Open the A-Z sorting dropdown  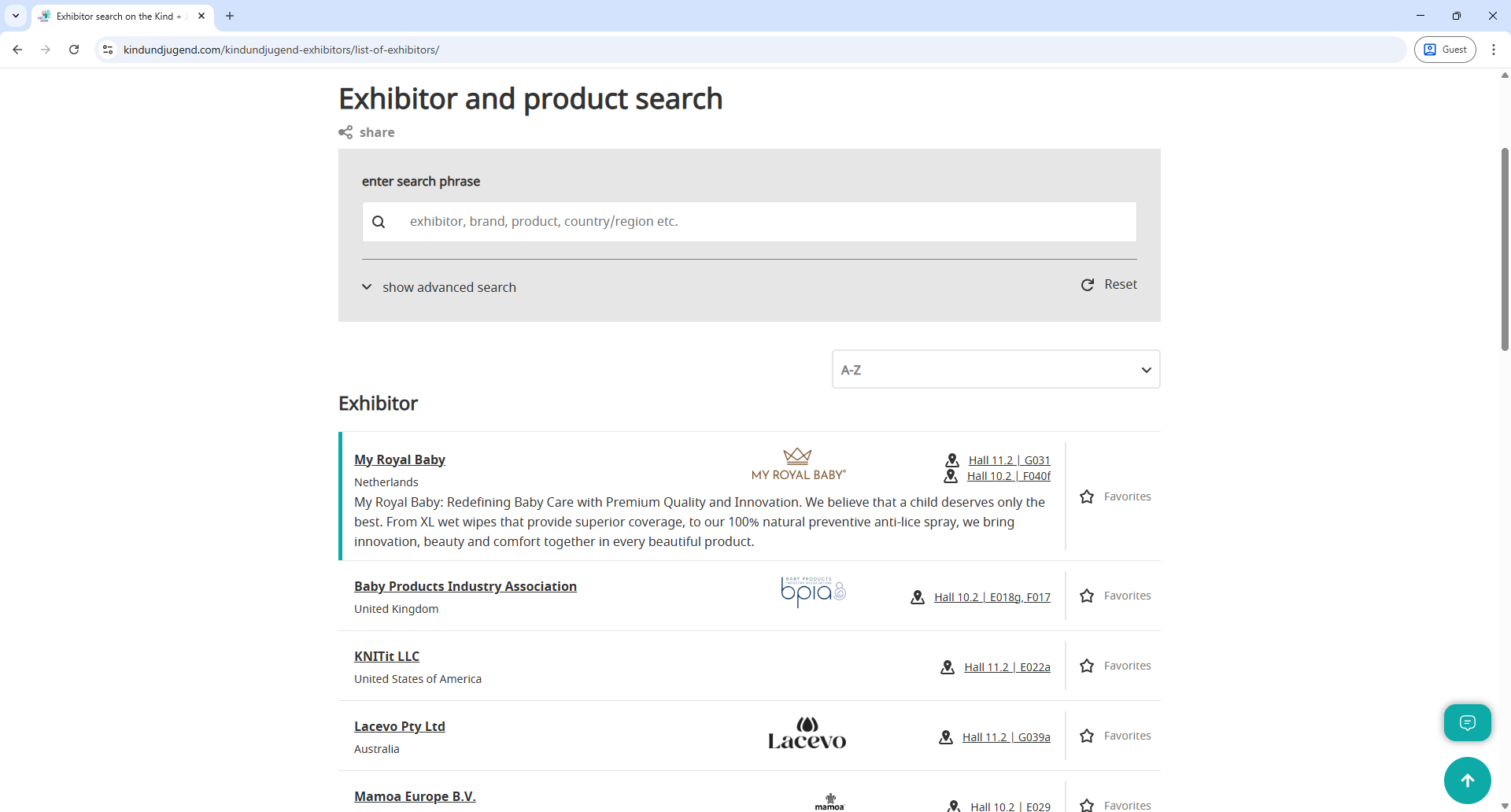click(x=996, y=369)
